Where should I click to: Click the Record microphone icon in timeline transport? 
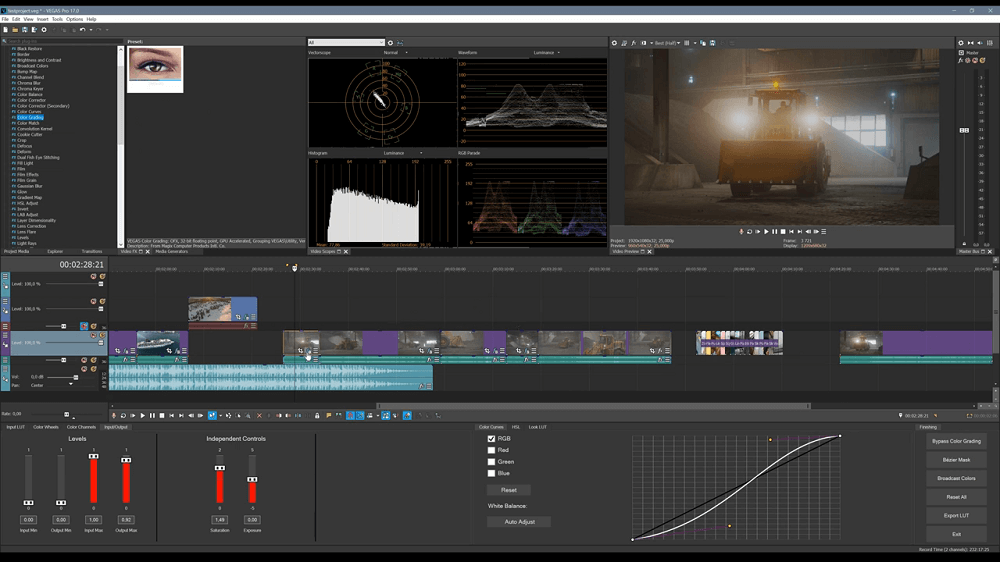[114, 415]
